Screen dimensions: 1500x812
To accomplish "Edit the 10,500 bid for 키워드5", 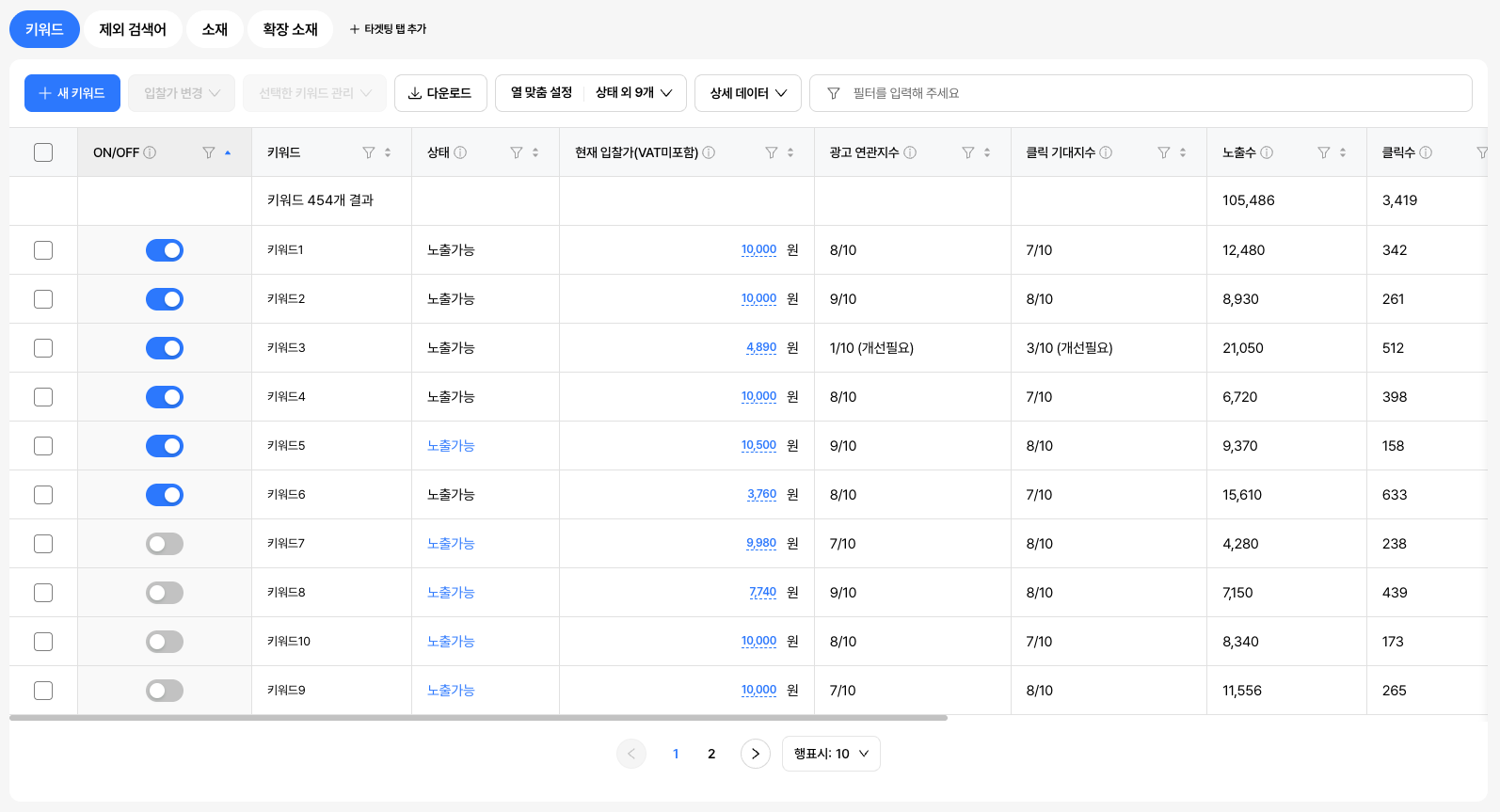I will [x=758, y=446].
